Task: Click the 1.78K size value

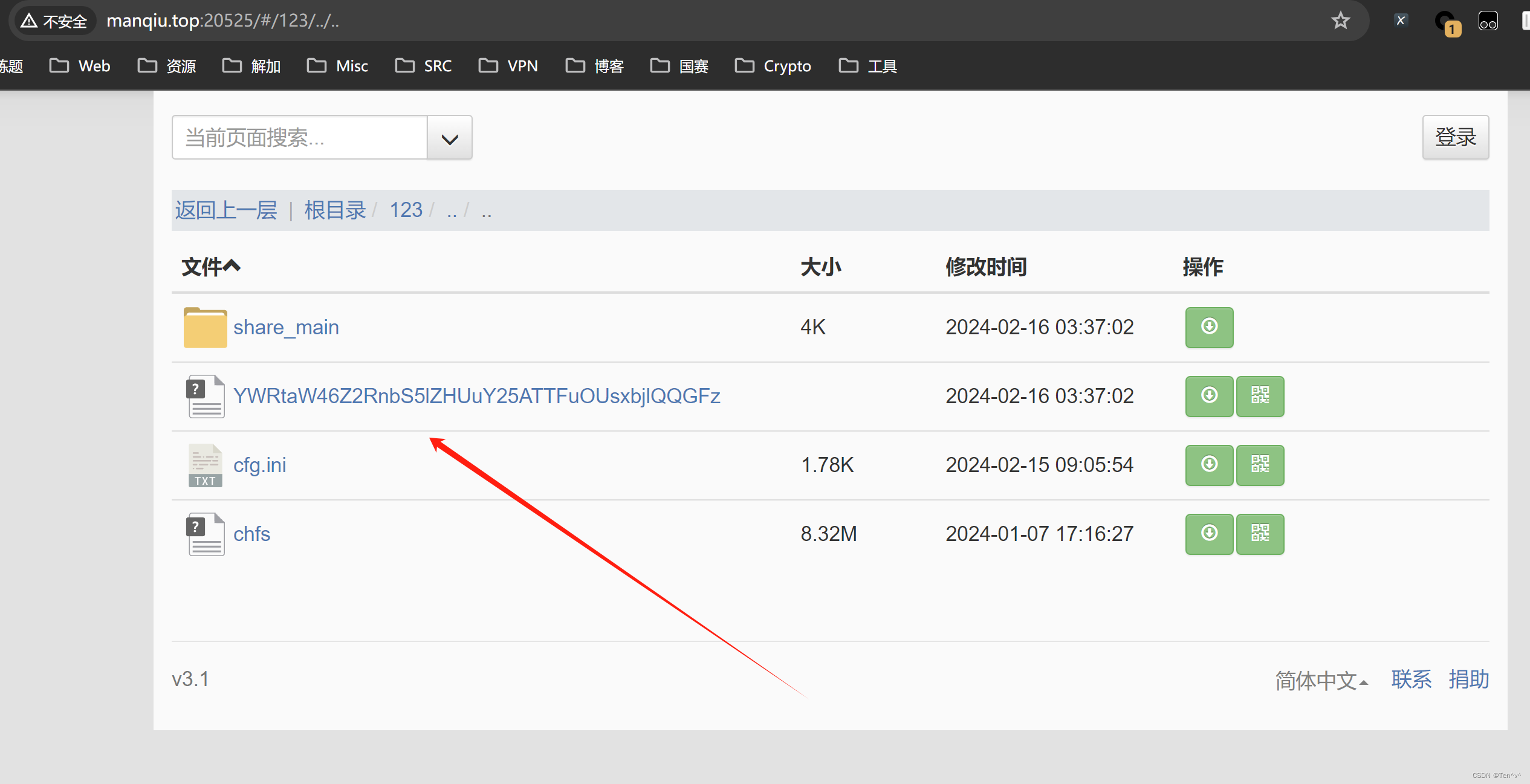Action: (827, 465)
